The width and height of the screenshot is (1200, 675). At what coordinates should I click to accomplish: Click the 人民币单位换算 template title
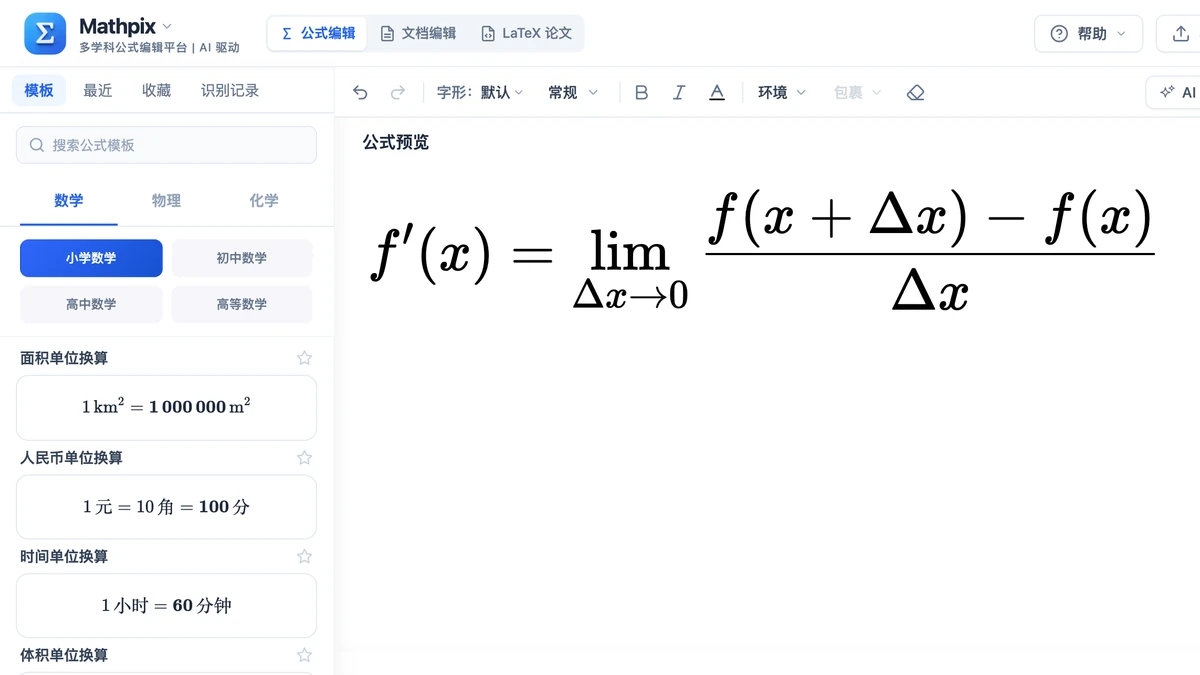pos(71,457)
